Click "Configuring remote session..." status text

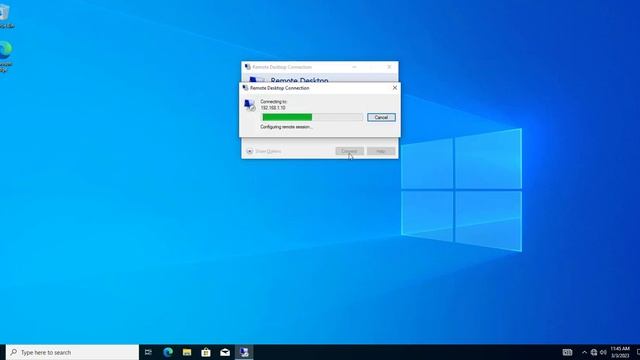point(286,127)
